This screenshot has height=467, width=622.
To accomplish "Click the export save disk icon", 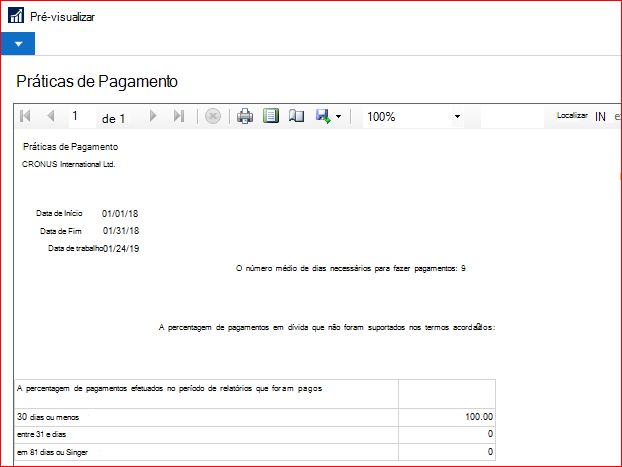I will point(323,116).
